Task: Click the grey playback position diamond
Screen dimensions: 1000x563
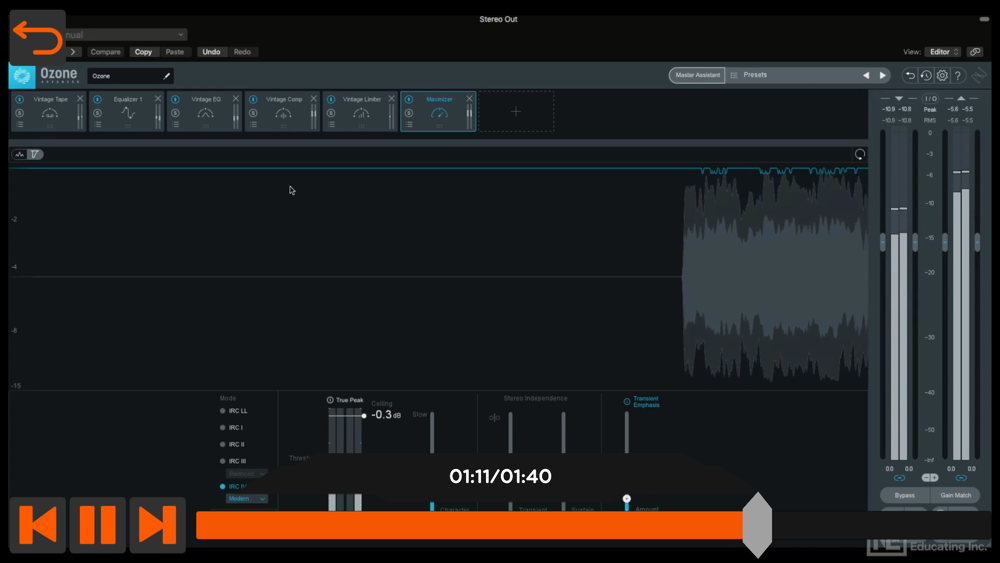Action: click(x=757, y=525)
